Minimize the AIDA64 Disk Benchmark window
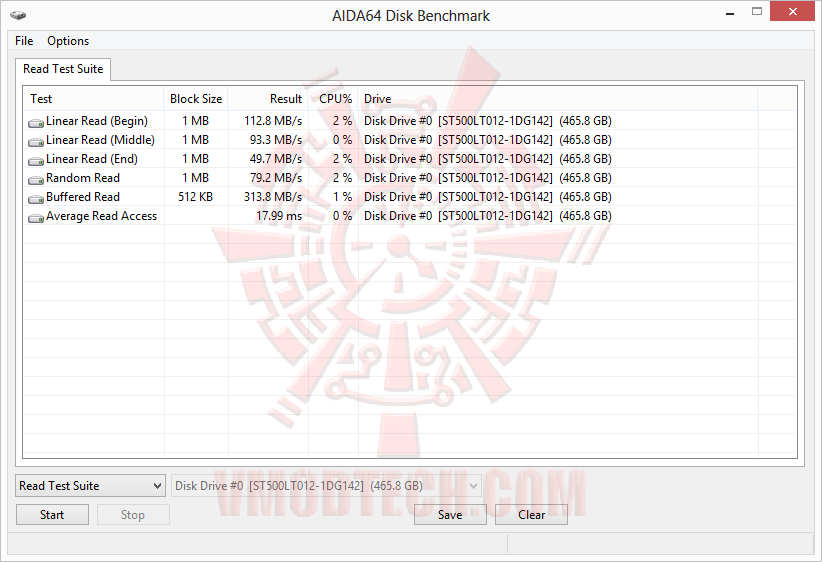The width and height of the screenshot is (822, 562). [730, 12]
